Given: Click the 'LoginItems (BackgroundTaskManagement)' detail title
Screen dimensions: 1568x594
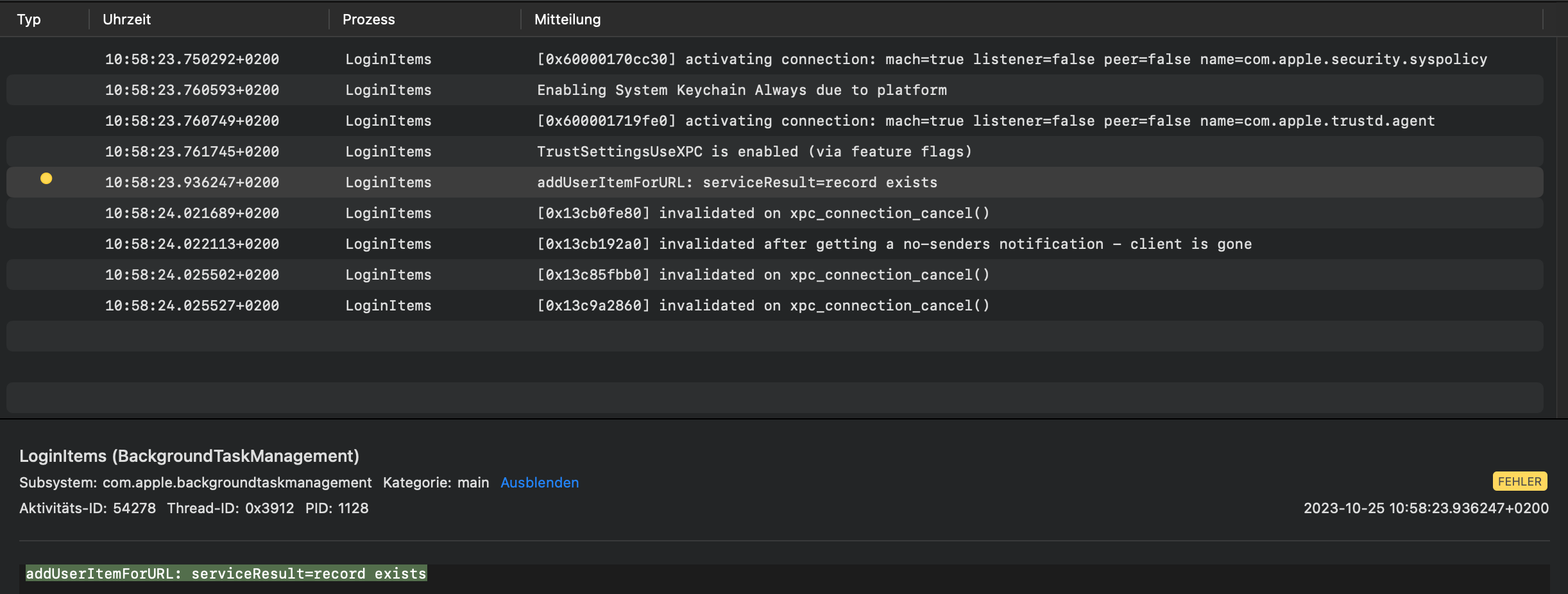Looking at the screenshot, I should (189, 456).
